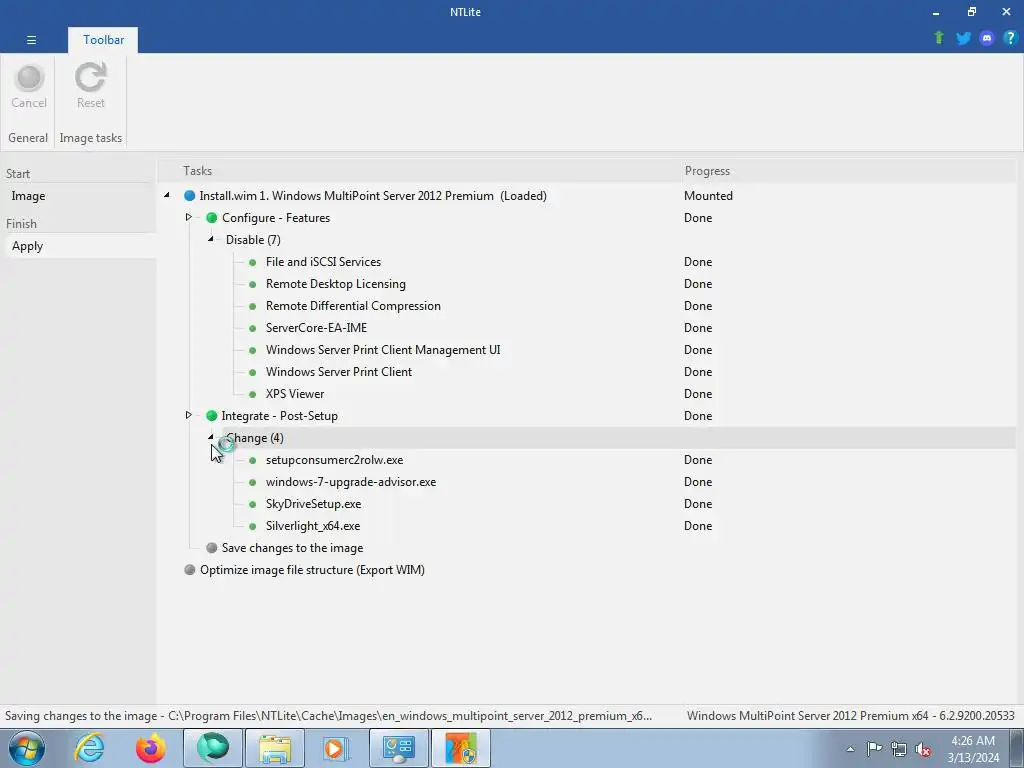Click the blue help question icon

[x=1010, y=38]
